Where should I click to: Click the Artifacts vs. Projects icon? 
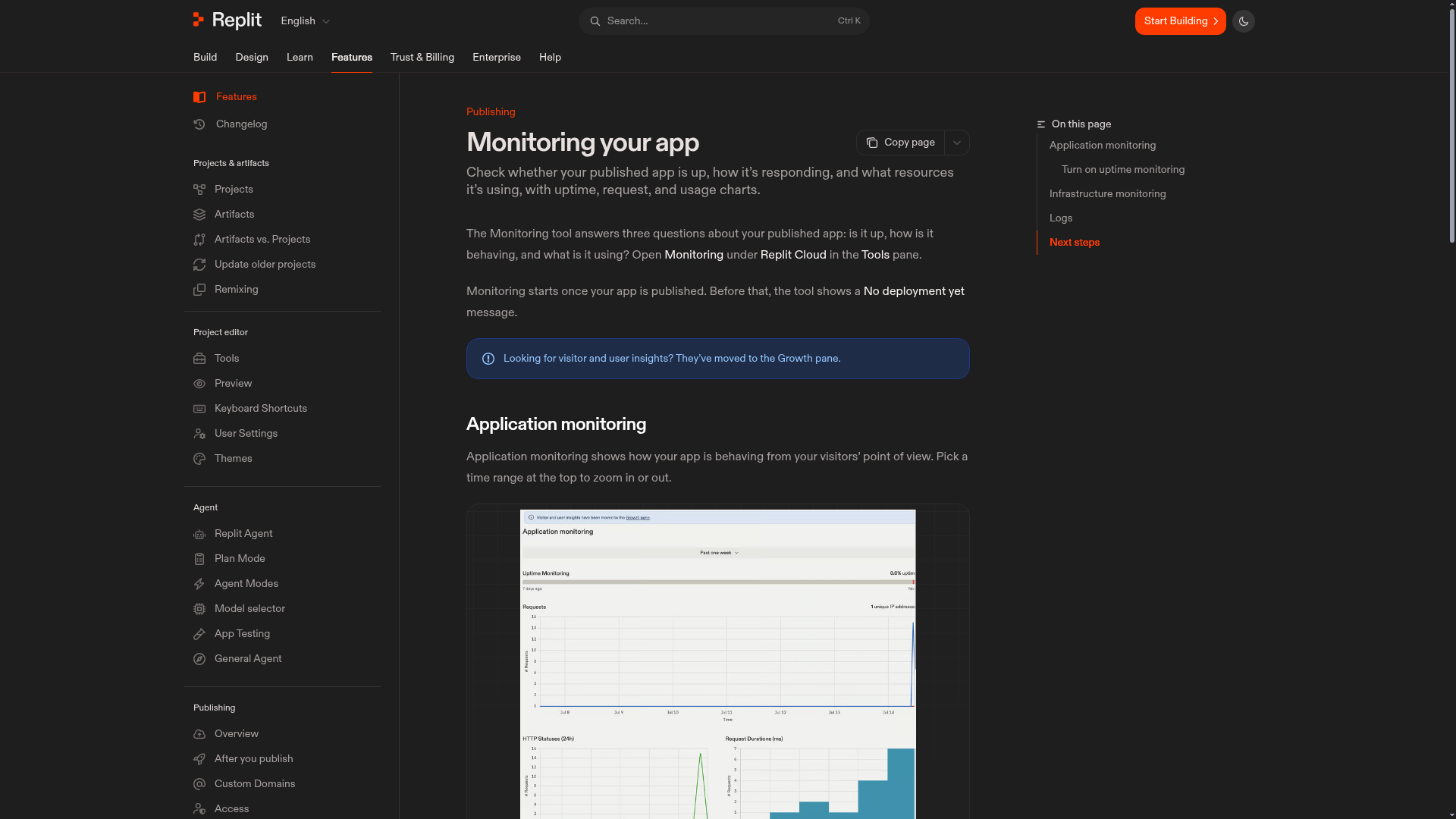coord(199,240)
